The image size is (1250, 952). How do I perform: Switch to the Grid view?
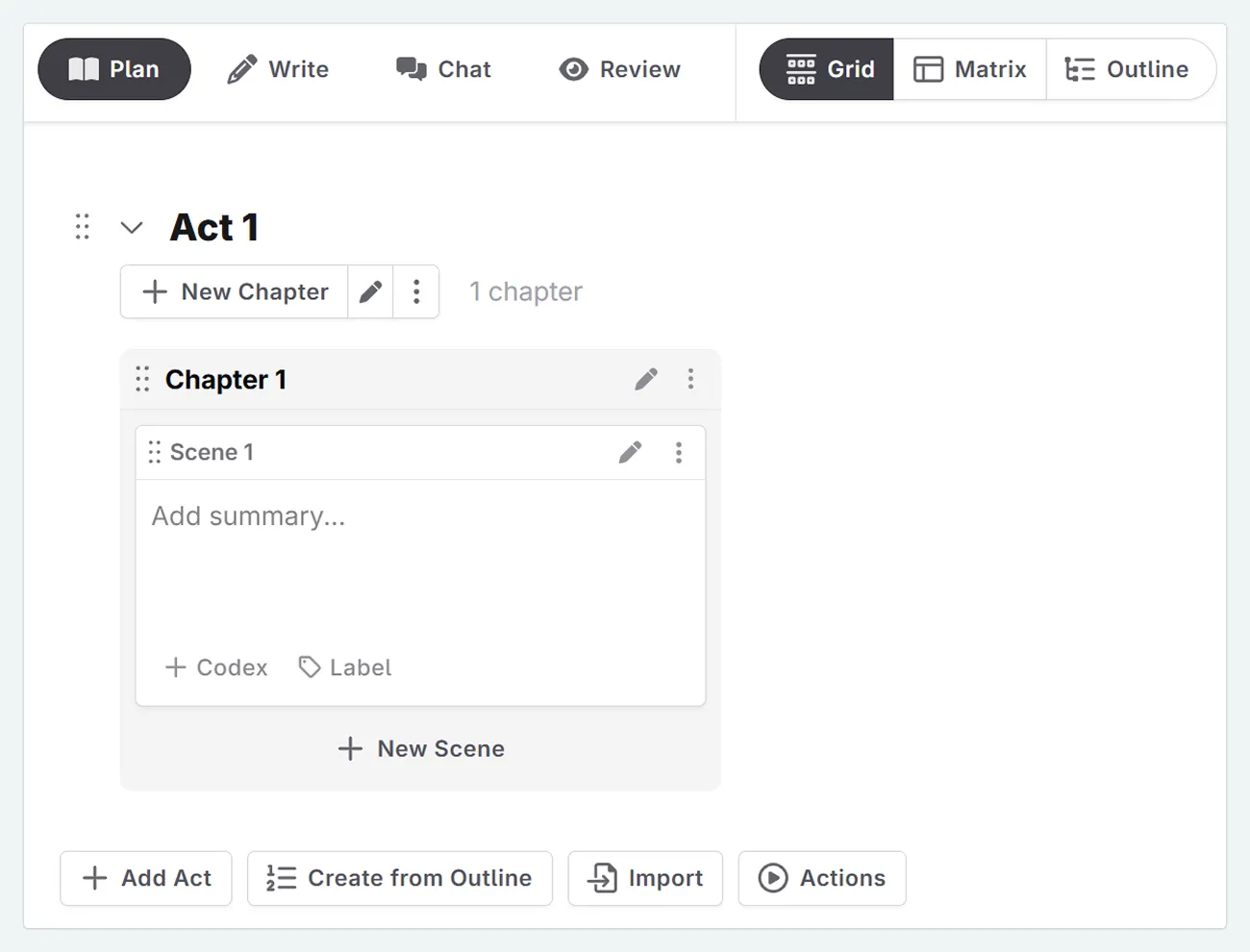pyautogui.click(x=825, y=69)
